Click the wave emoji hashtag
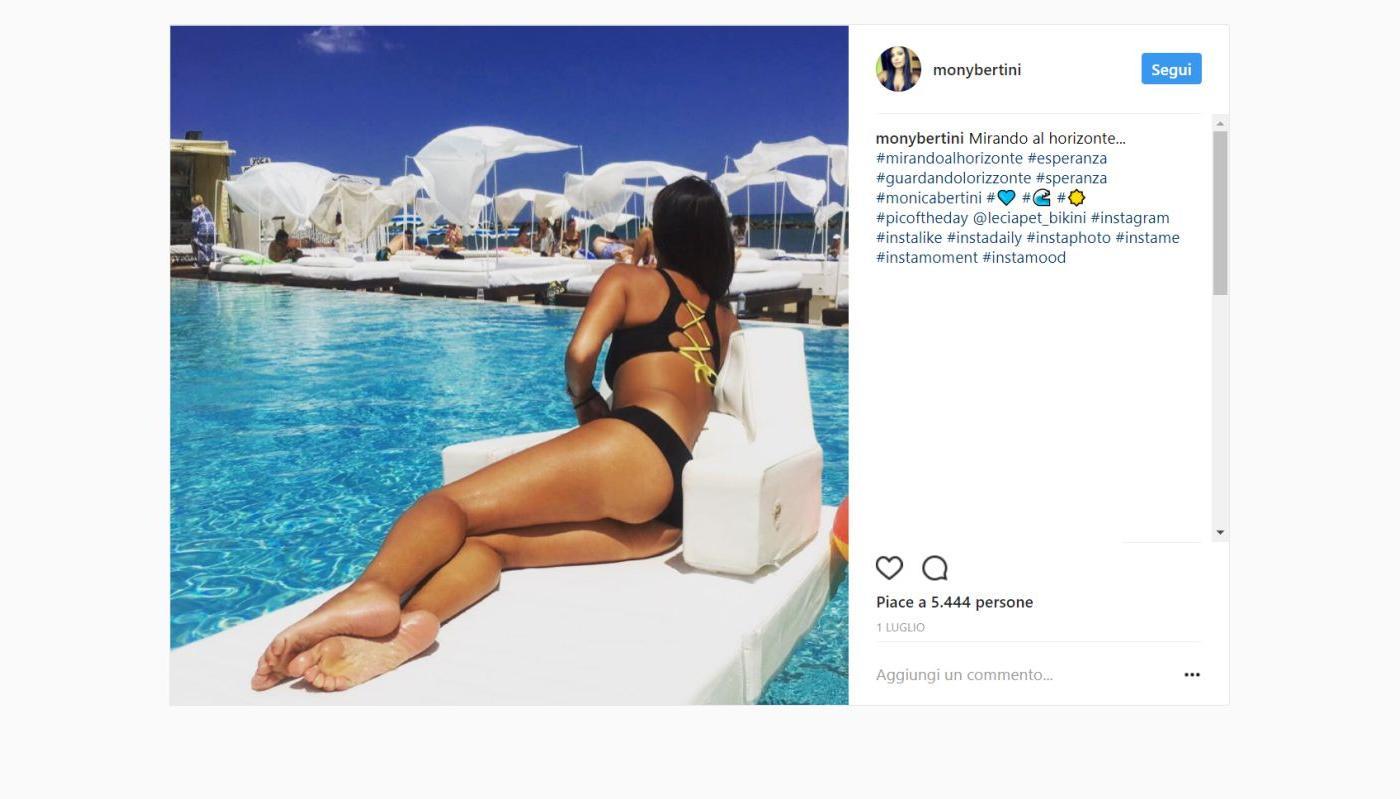Screen dimensions: 1400x799 (1036, 198)
